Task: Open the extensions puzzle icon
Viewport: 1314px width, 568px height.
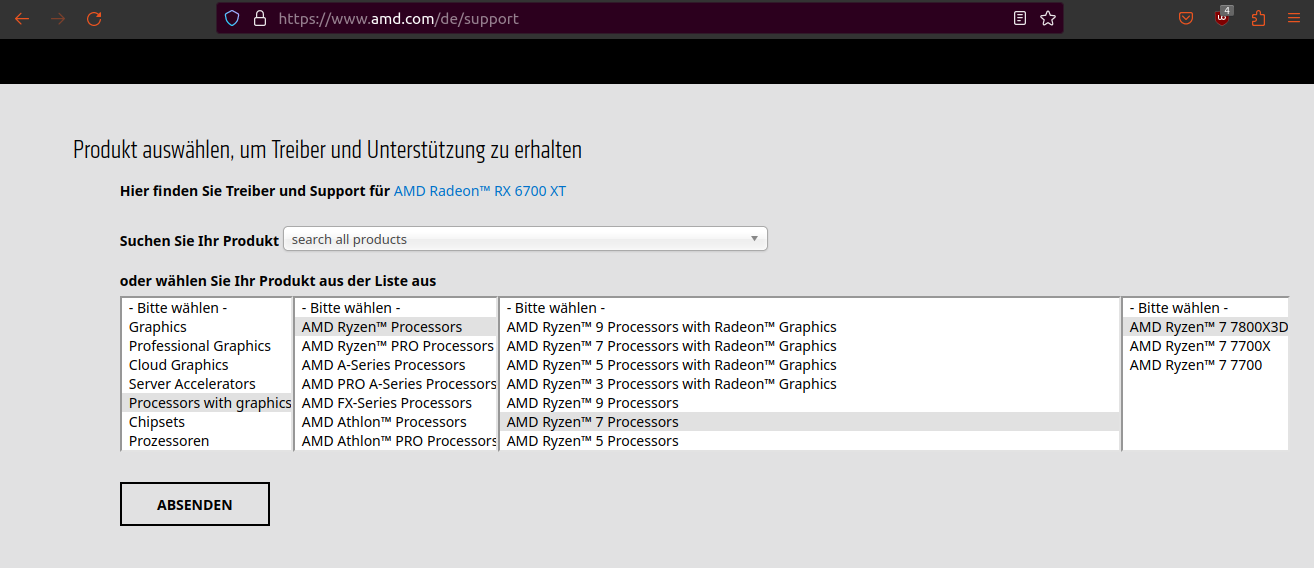Action: pyautogui.click(x=1258, y=18)
